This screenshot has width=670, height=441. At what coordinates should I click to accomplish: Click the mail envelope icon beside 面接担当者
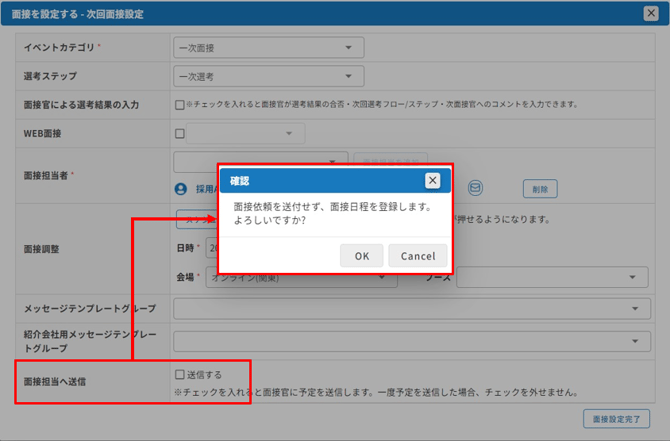click(476, 188)
